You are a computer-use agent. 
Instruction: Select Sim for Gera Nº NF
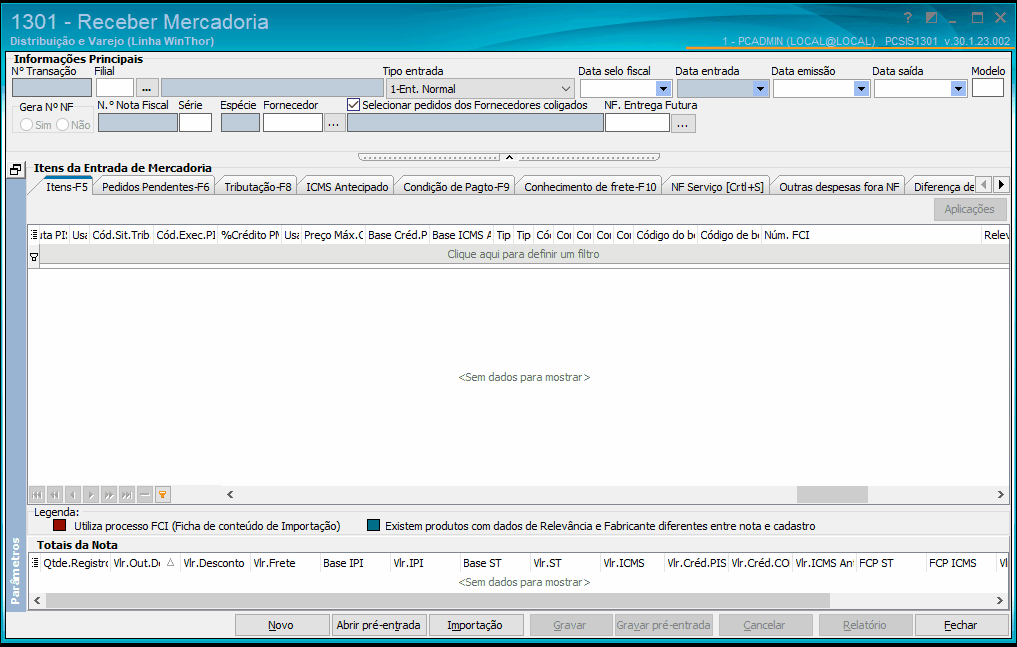pyautogui.click(x=27, y=124)
